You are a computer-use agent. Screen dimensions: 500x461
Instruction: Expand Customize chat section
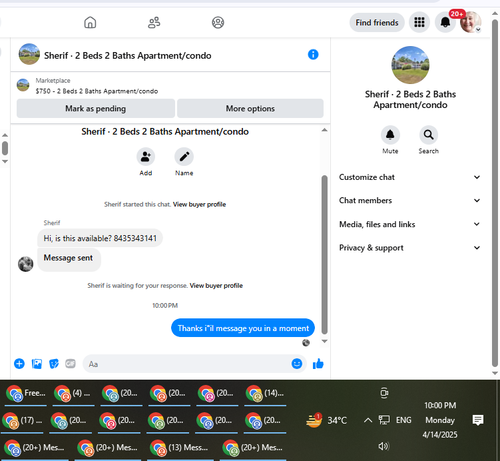pyautogui.click(x=410, y=177)
